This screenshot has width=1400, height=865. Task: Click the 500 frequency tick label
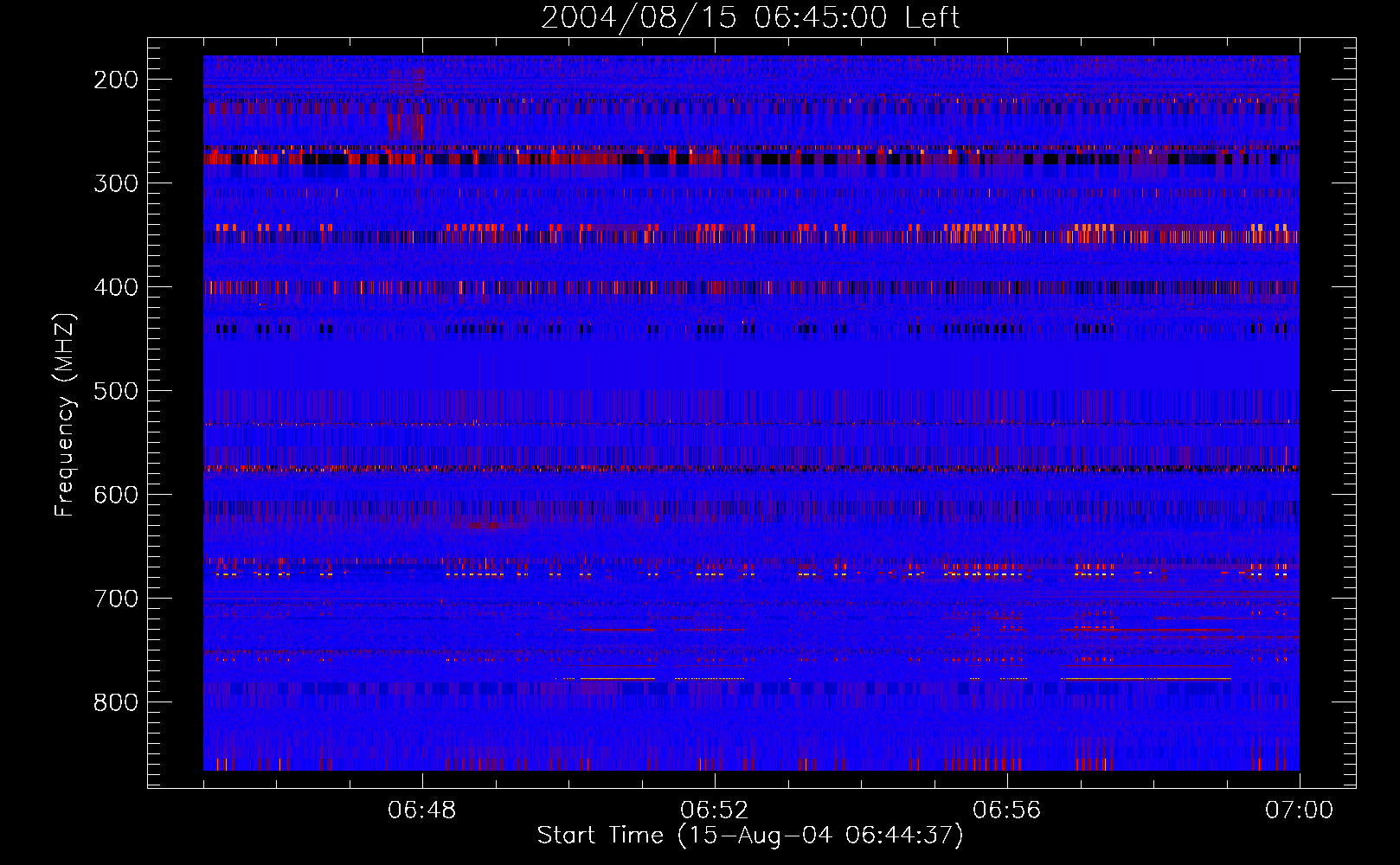(x=116, y=391)
